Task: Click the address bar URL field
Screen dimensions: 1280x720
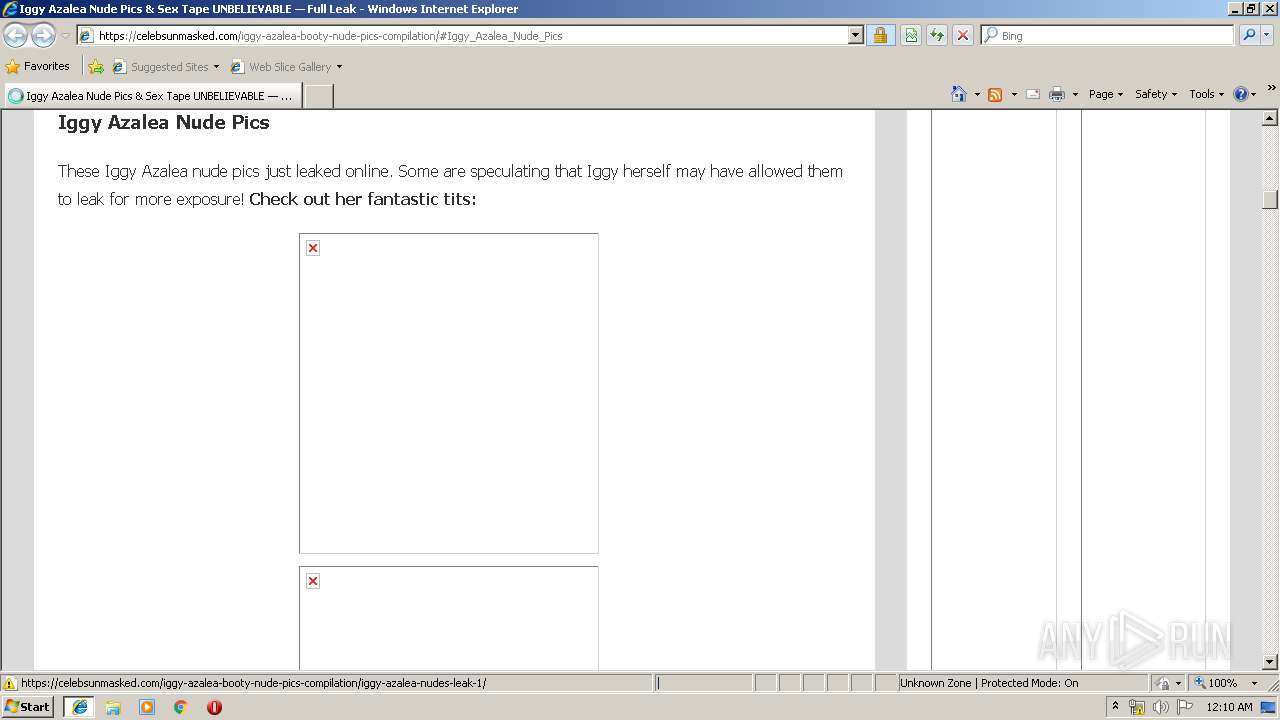Action: tap(470, 36)
